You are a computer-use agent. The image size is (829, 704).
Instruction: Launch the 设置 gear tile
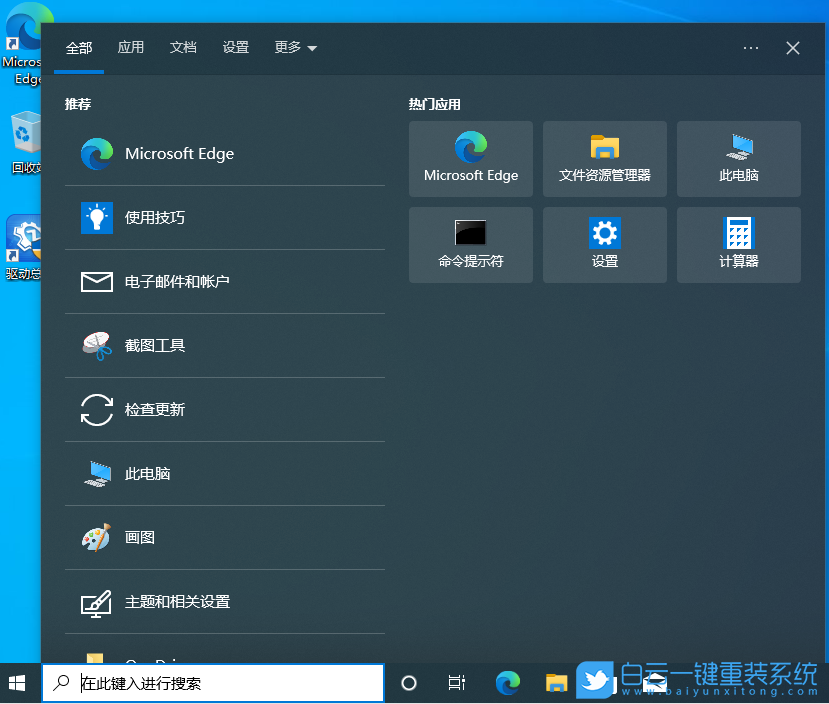pyautogui.click(x=604, y=245)
